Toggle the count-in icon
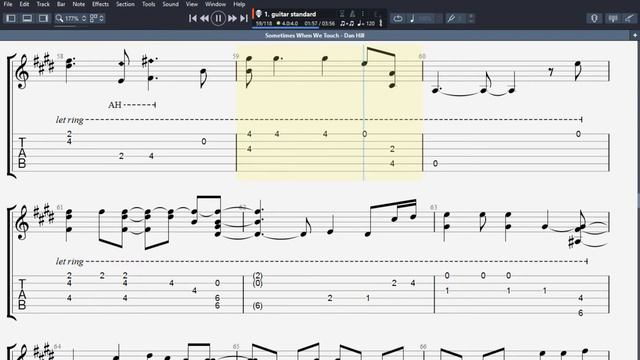Viewport: 640px width, 360px height. tap(342, 14)
